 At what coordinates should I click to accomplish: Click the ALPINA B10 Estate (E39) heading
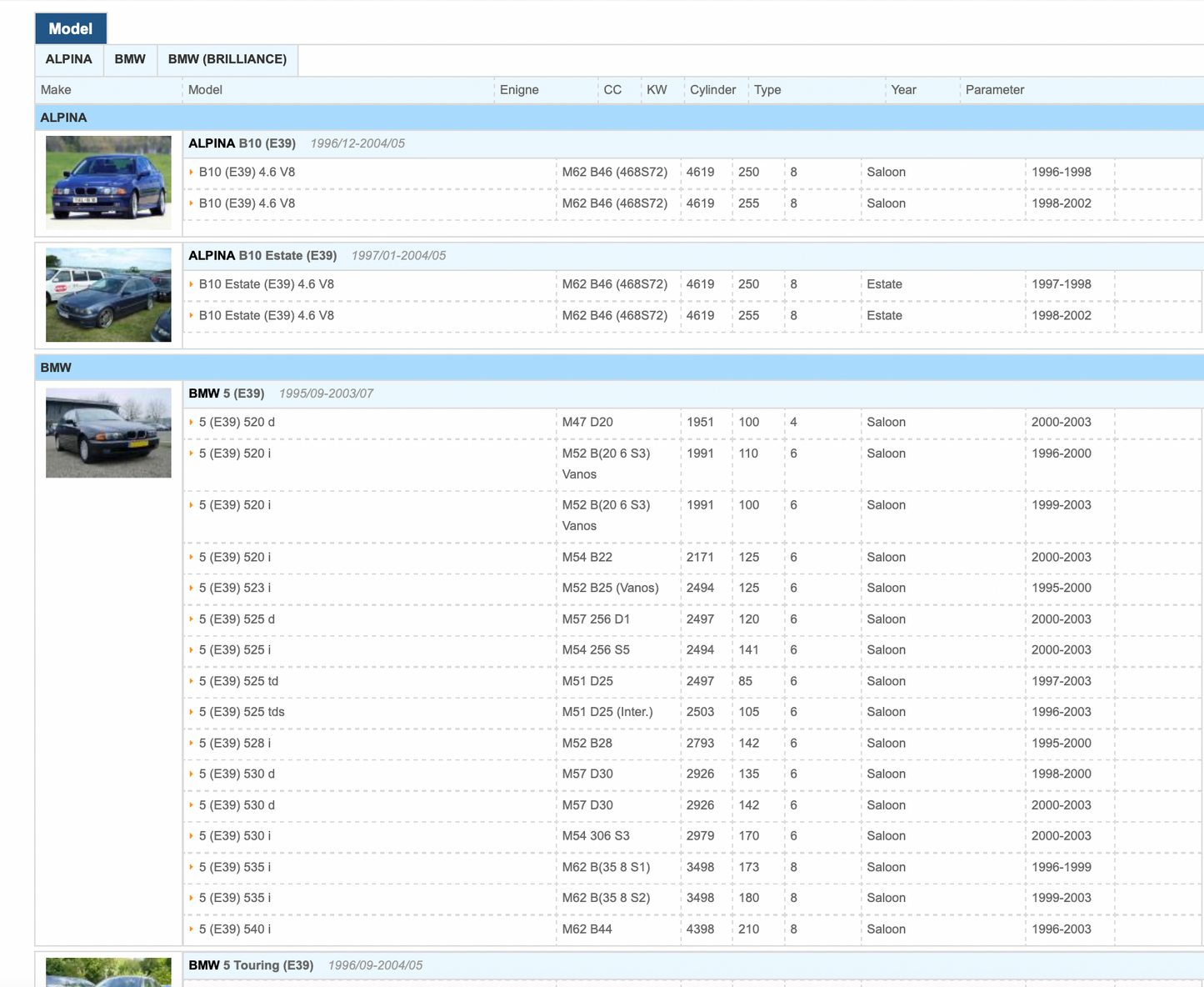262,256
